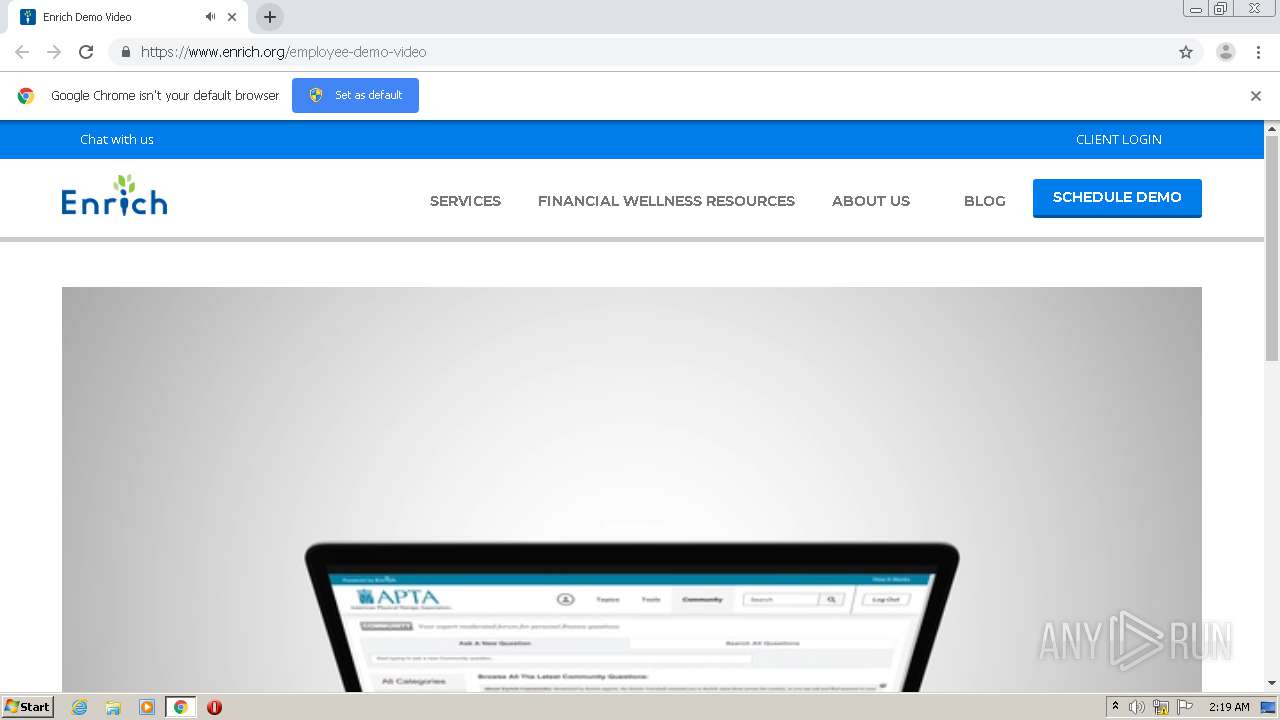1280x720 pixels.
Task: Open media player taskbar icon
Action: 147,707
